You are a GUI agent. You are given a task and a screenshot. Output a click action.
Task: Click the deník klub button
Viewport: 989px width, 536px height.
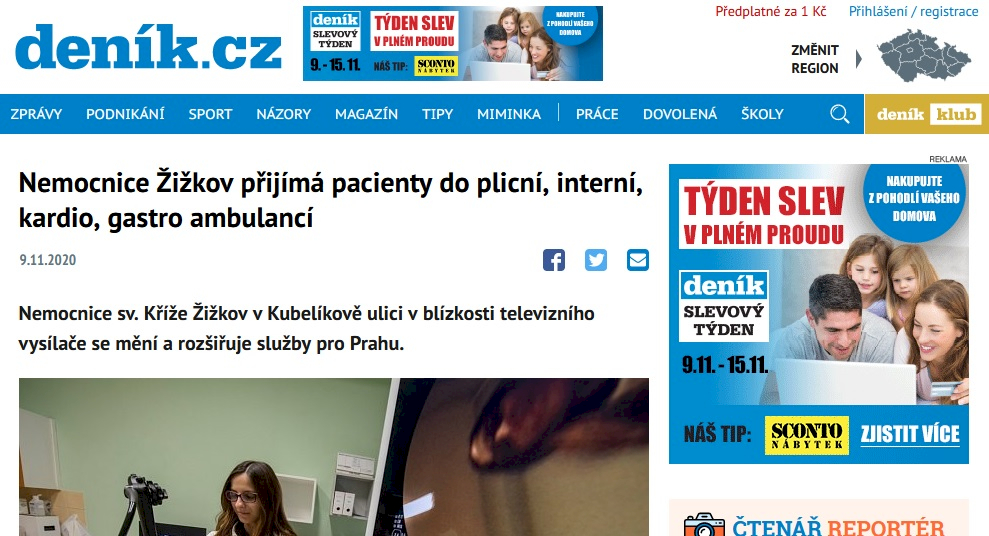click(x=927, y=114)
